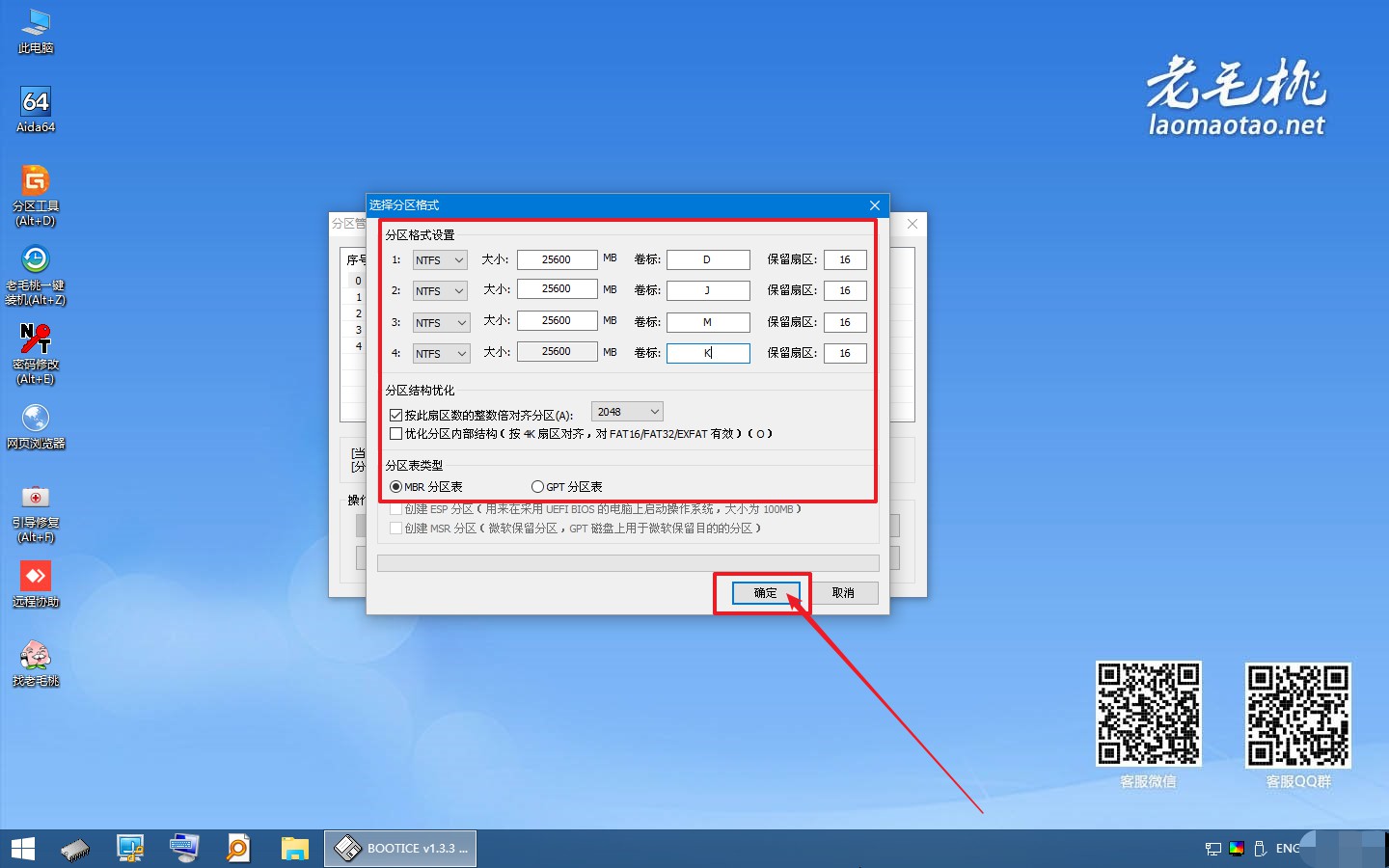
Task: Open magnifier search icon in taskbar
Action: coord(237,849)
